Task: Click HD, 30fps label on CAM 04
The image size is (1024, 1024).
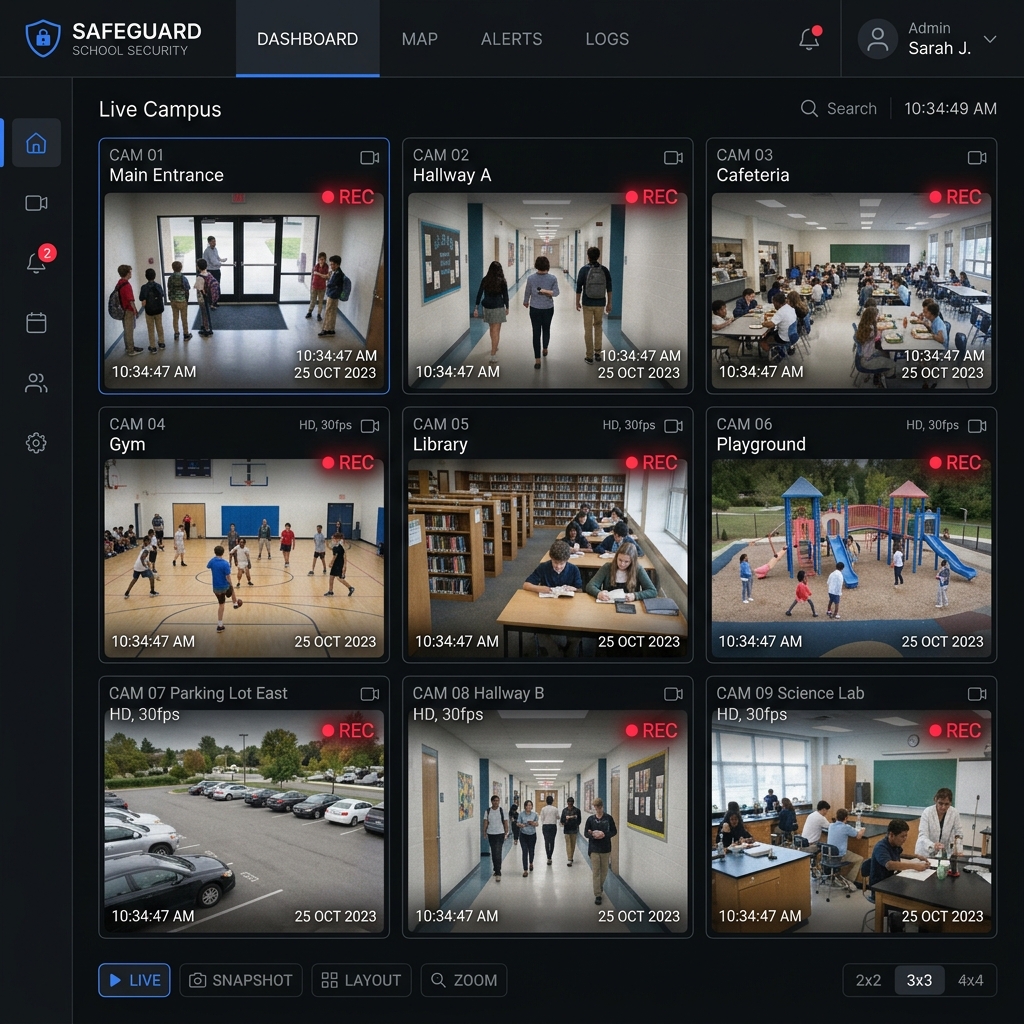Action: pos(325,425)
